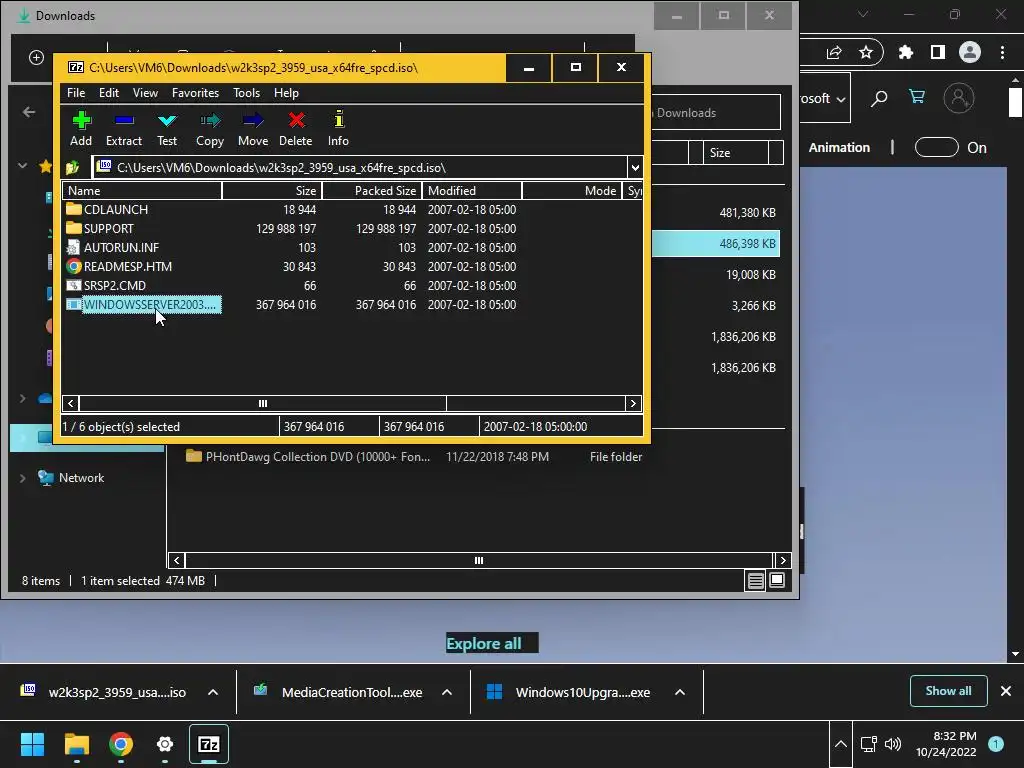Click the search magnifier on the web page
1024x768 pixels.
pos(879,99)
